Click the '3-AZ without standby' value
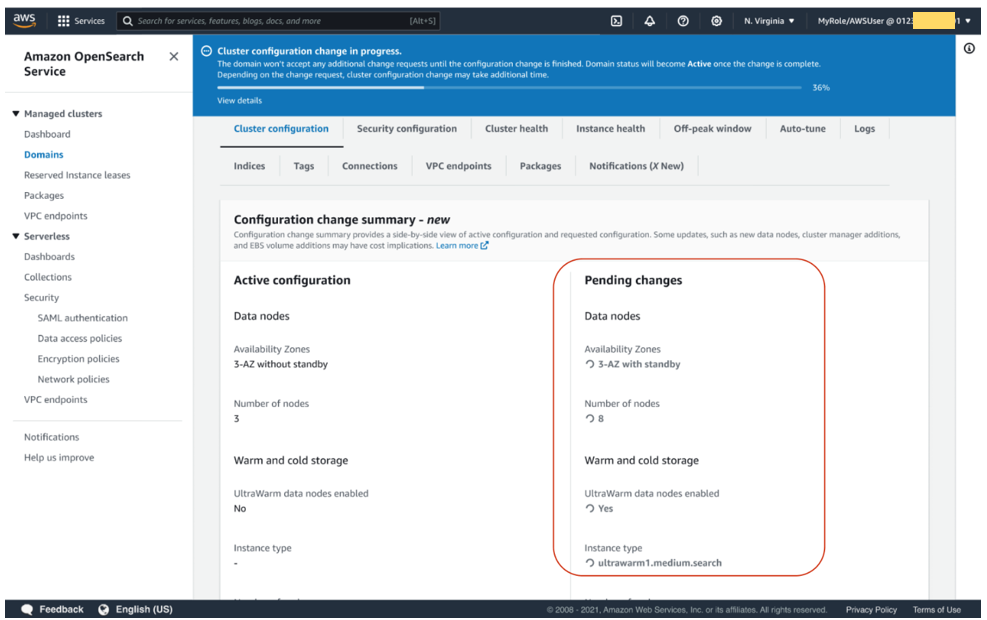 [x=281, y=364]
